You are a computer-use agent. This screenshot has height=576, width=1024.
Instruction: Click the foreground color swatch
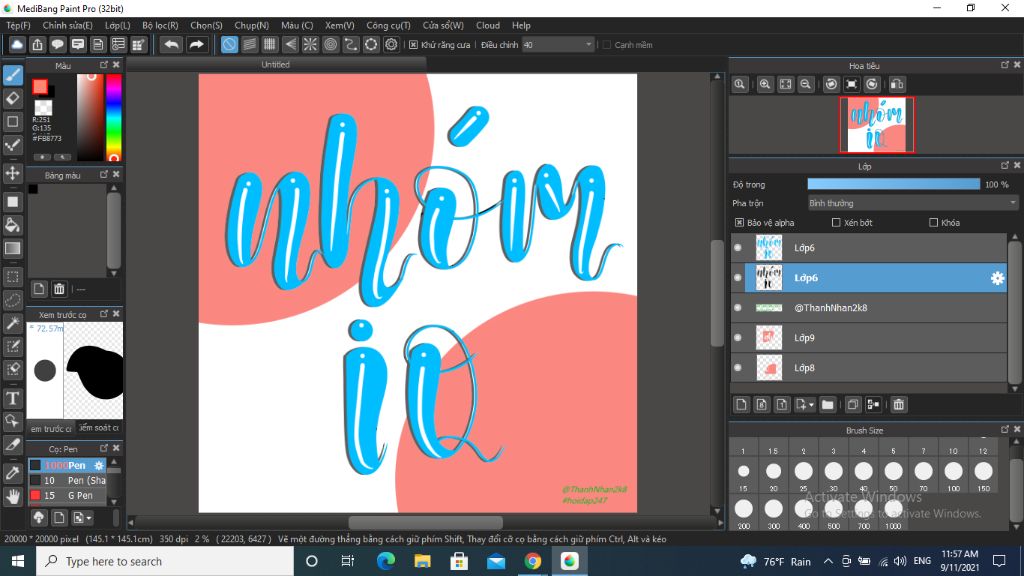pos(40,86)
